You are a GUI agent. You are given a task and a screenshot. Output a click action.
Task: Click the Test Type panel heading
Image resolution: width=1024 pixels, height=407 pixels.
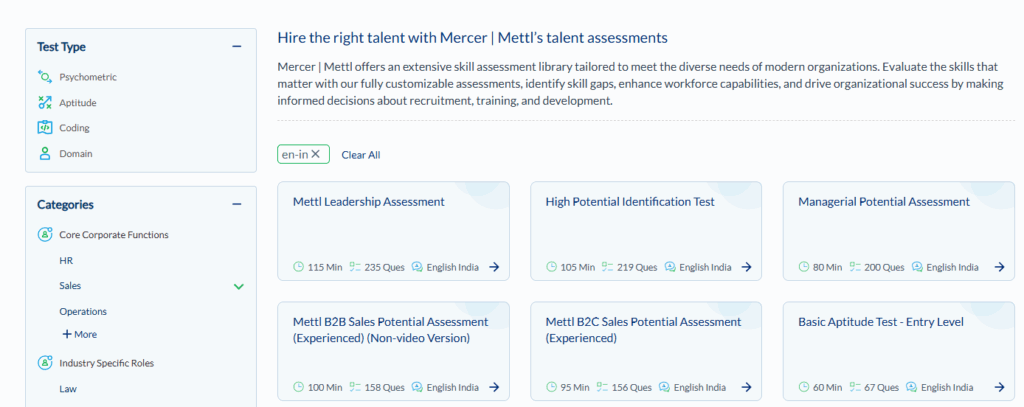point(61,47)
